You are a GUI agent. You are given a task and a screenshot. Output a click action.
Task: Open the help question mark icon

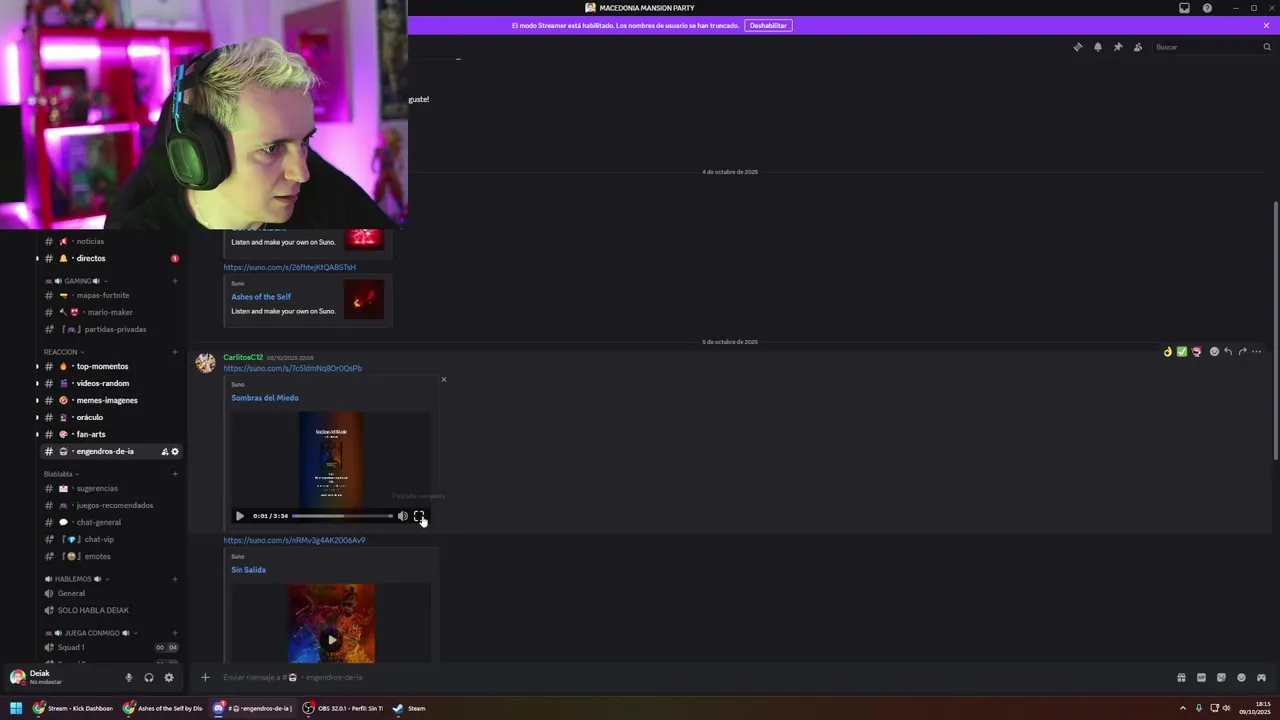1207,8
